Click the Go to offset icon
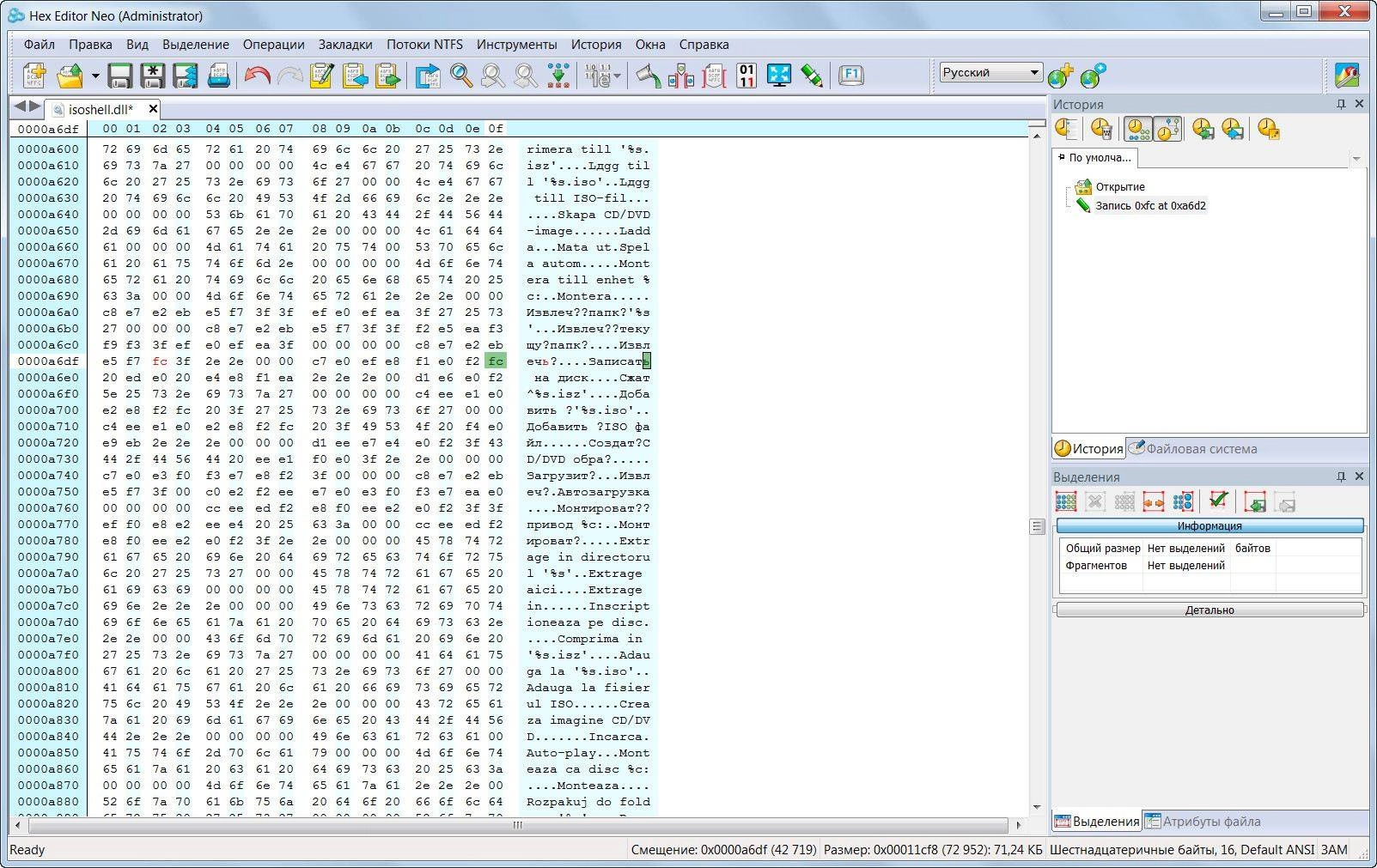This screenshot has height=868, width=1377. point(427,76)
